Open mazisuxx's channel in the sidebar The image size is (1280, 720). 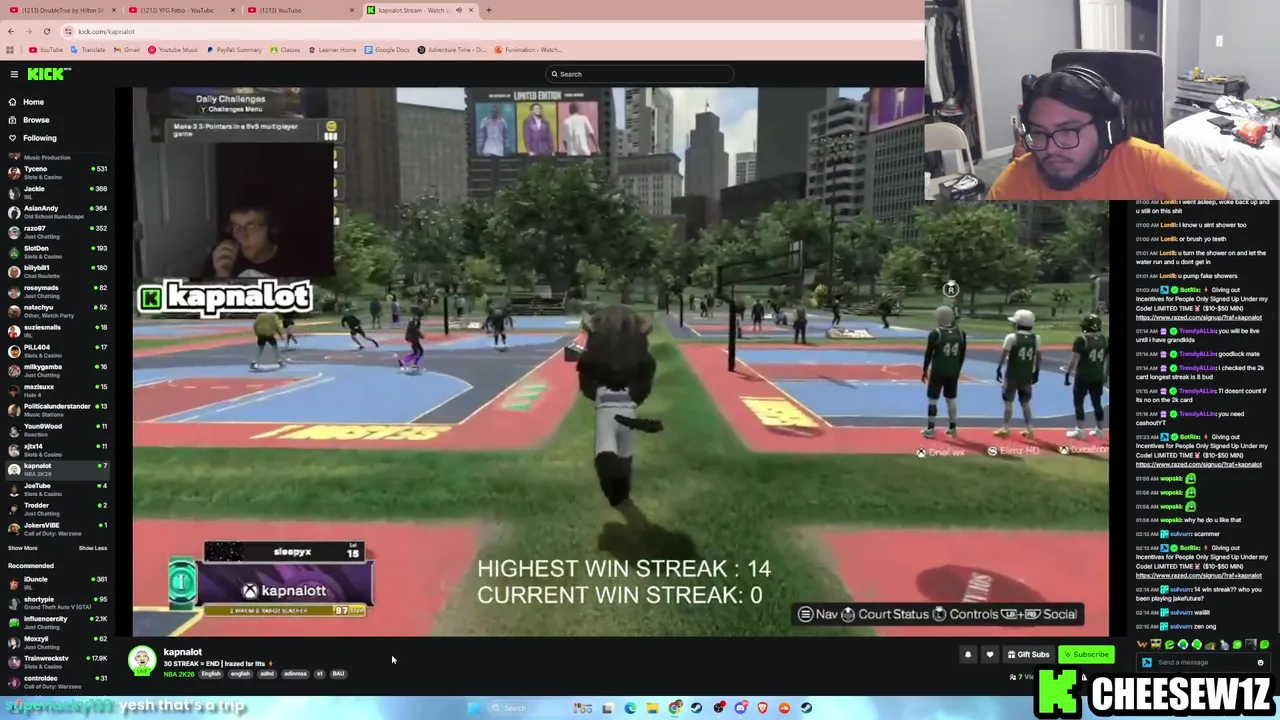click(x=56, y=390)
